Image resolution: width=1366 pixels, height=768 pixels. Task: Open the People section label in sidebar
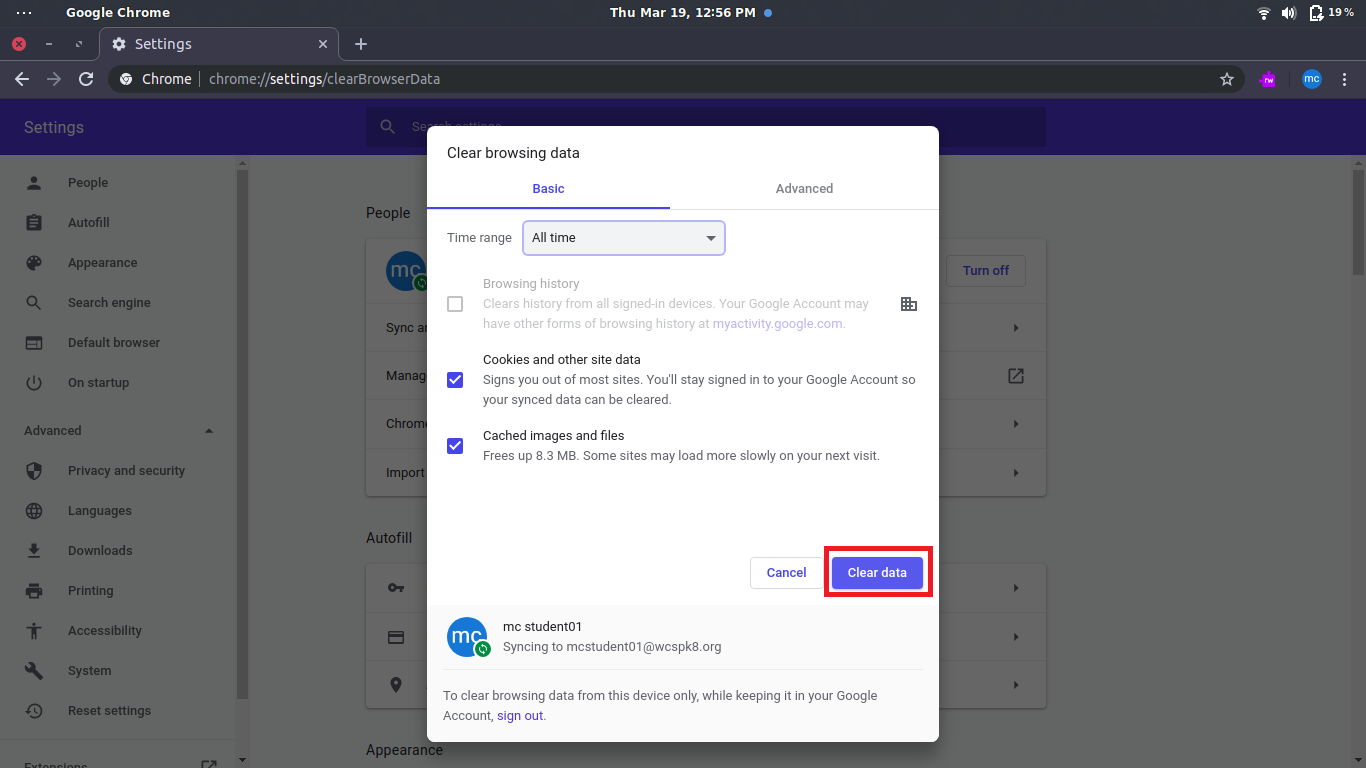(x=88, y=183)
